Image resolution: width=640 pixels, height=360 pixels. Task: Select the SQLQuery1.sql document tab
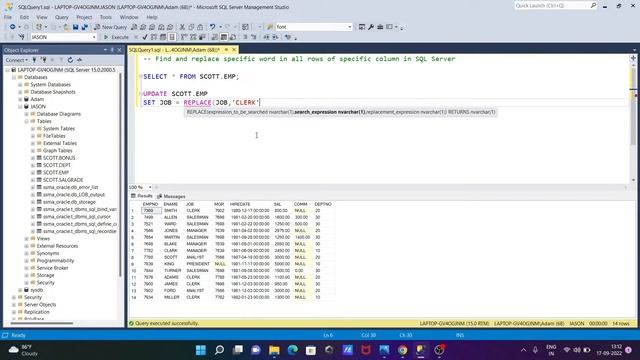pyautogui.click(x=174, y=50)
